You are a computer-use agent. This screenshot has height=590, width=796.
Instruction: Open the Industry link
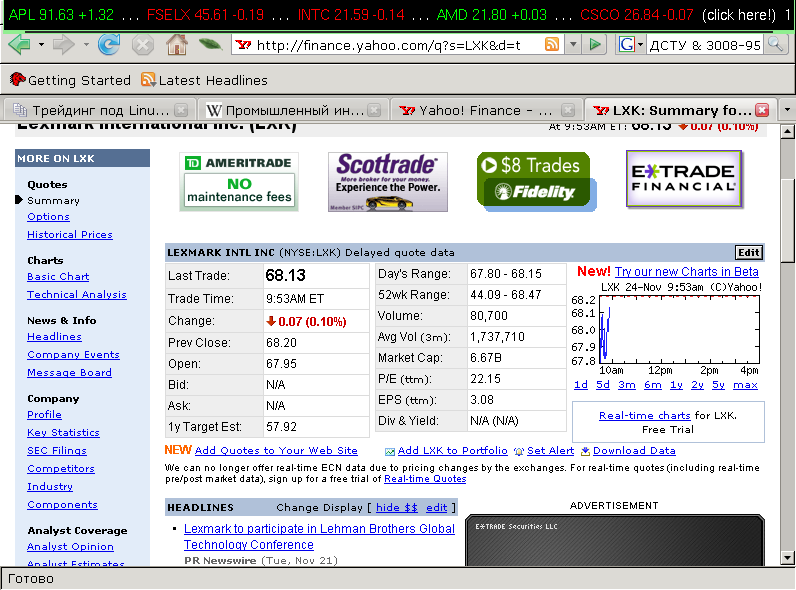(50, 486)
